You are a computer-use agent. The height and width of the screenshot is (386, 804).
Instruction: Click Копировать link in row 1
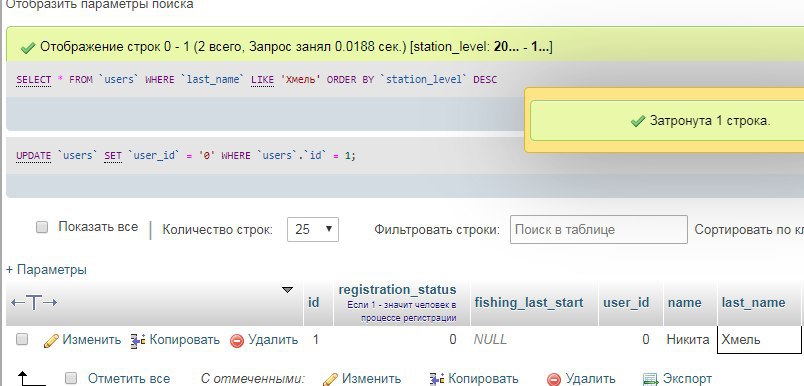[x=185, y=340]
